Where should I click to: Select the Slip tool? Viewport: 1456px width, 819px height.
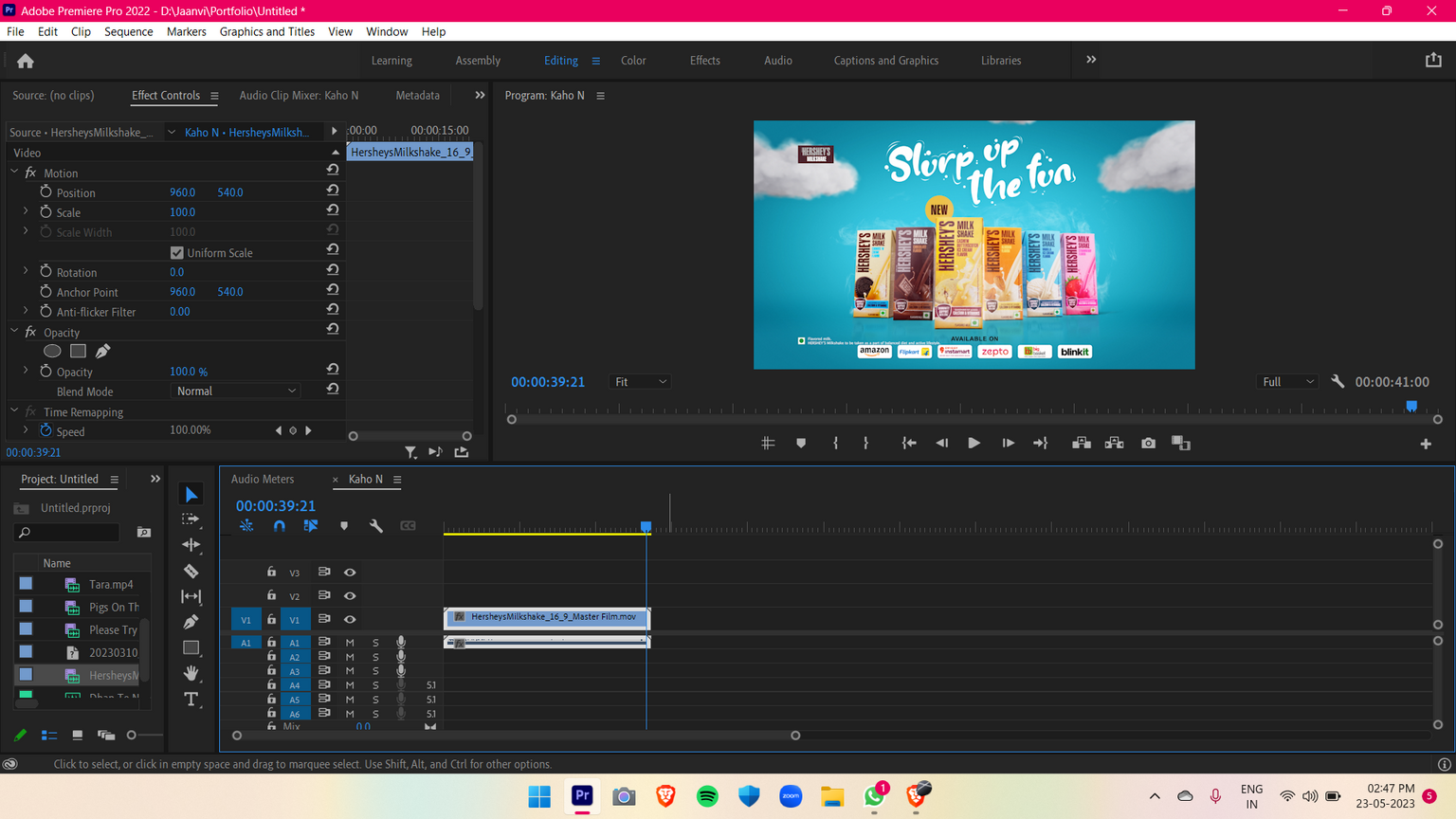pyautogui.click(x=191, y=596)
